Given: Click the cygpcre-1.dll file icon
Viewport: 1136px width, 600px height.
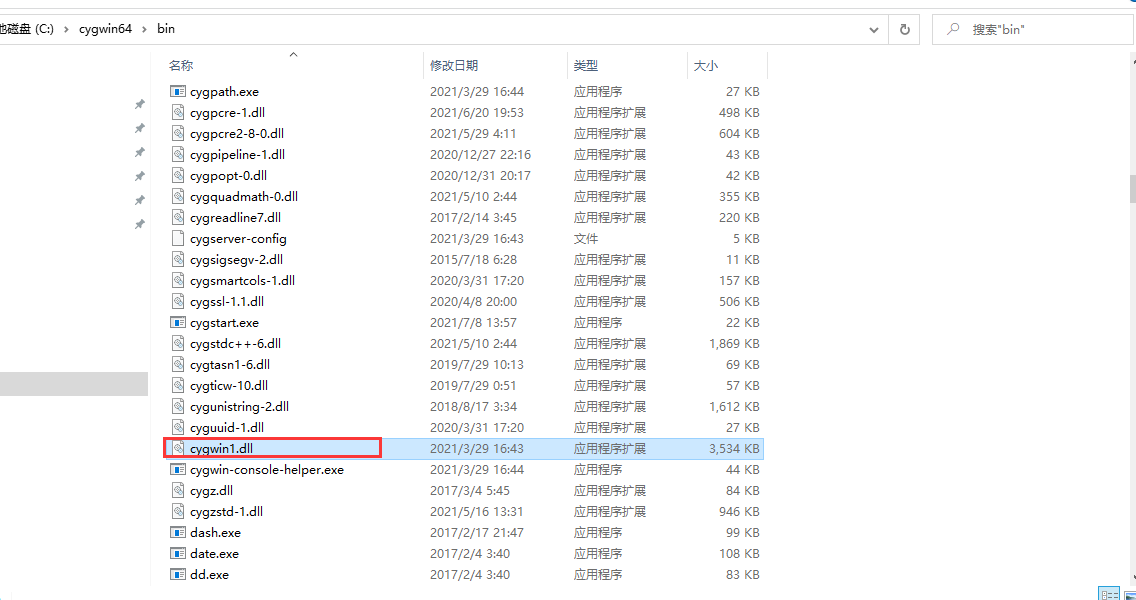Looking at the screenshot, I should pyautogui.click(x=178, y=113).
